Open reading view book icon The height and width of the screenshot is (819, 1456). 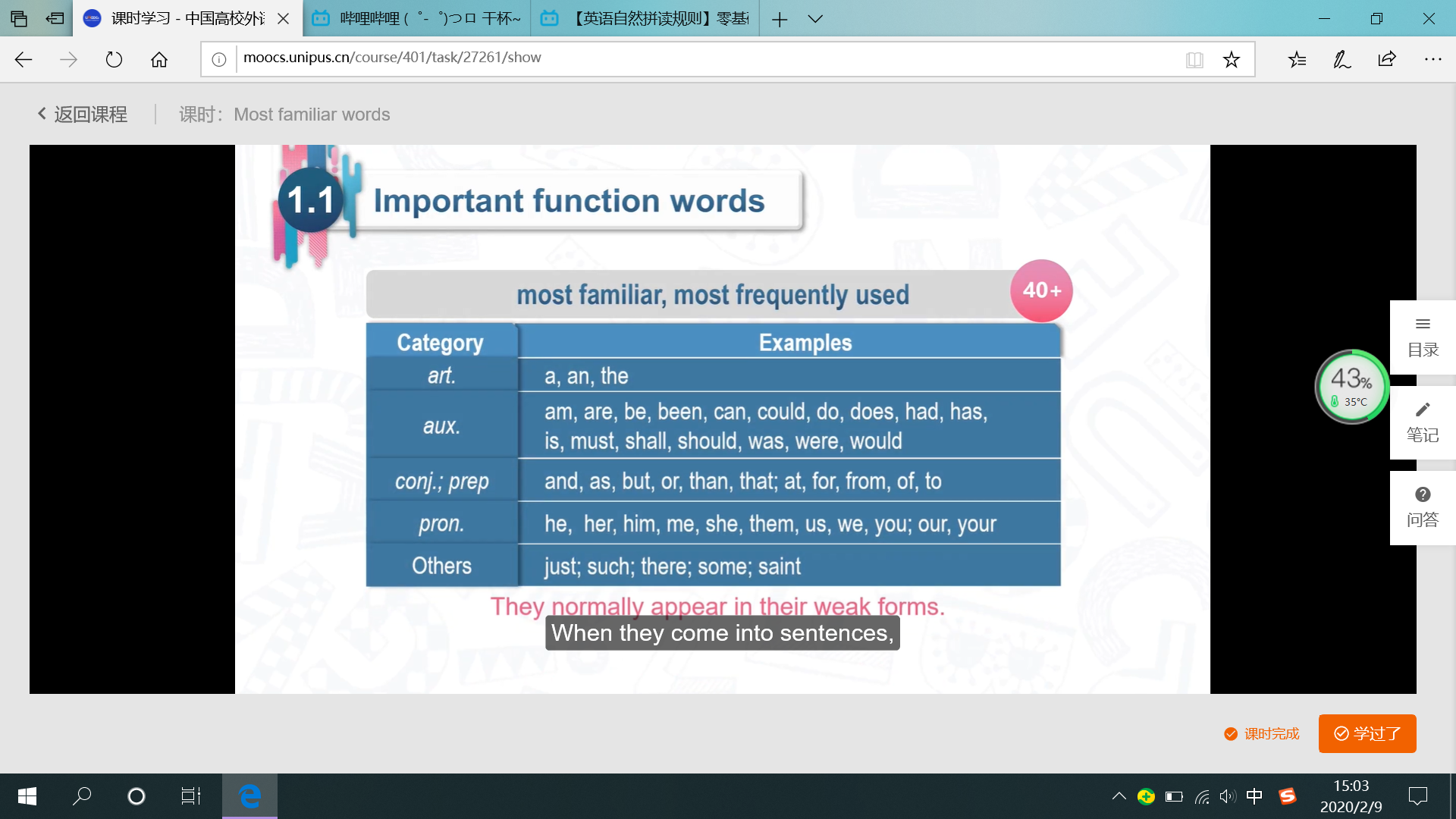coord(1194,59)
